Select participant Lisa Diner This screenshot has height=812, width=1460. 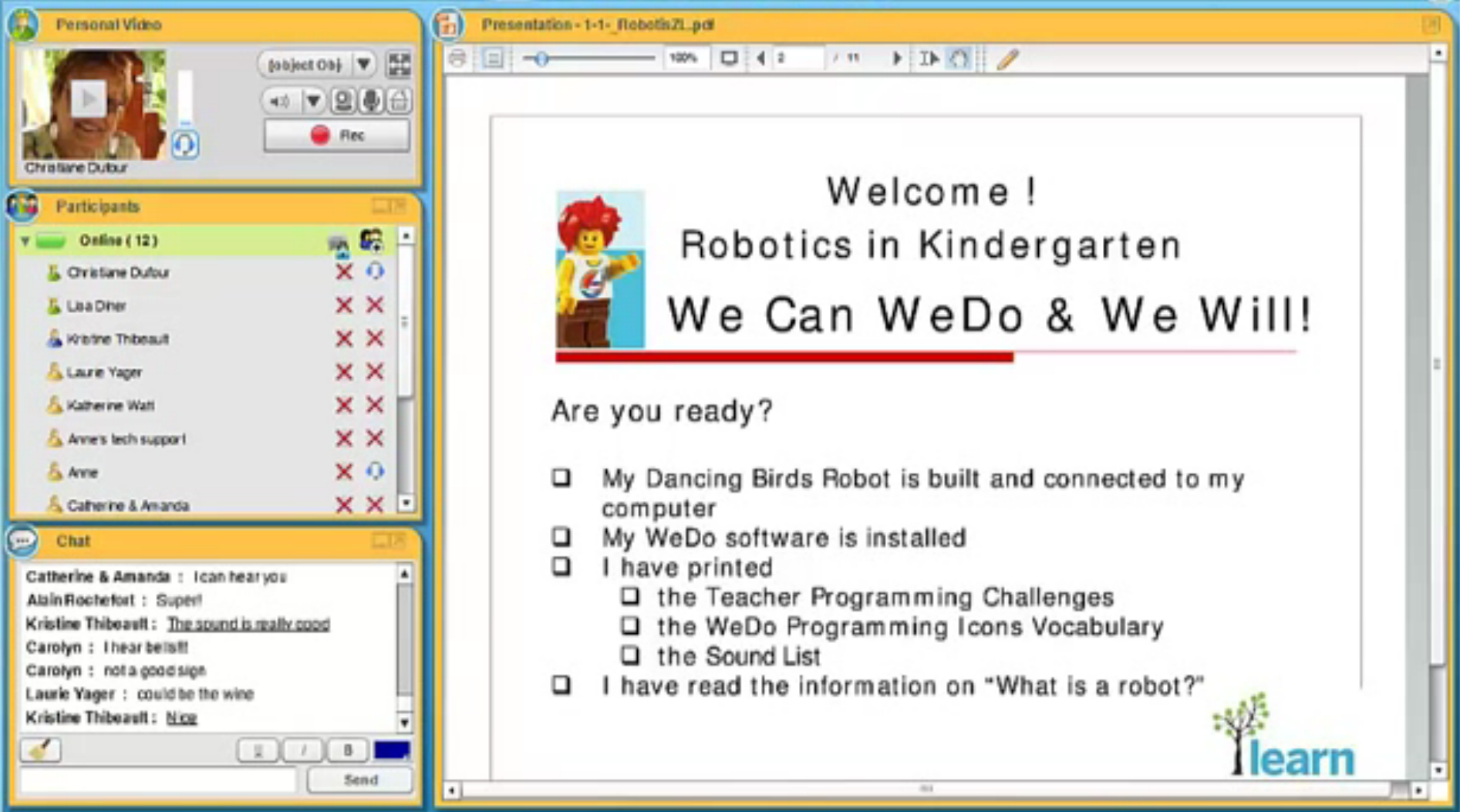pos(96,305)
